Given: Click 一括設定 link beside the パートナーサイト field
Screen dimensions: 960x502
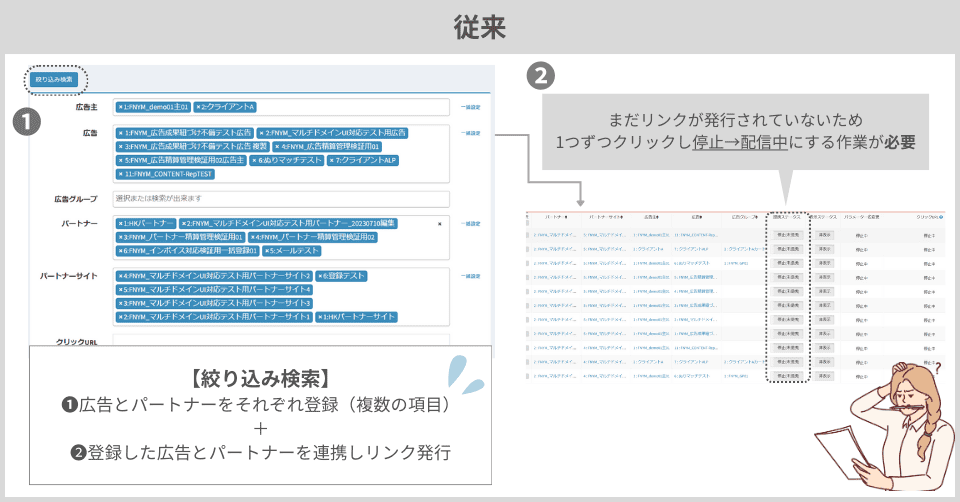Looking at the screenshot, I should click(x=470, y=275).
